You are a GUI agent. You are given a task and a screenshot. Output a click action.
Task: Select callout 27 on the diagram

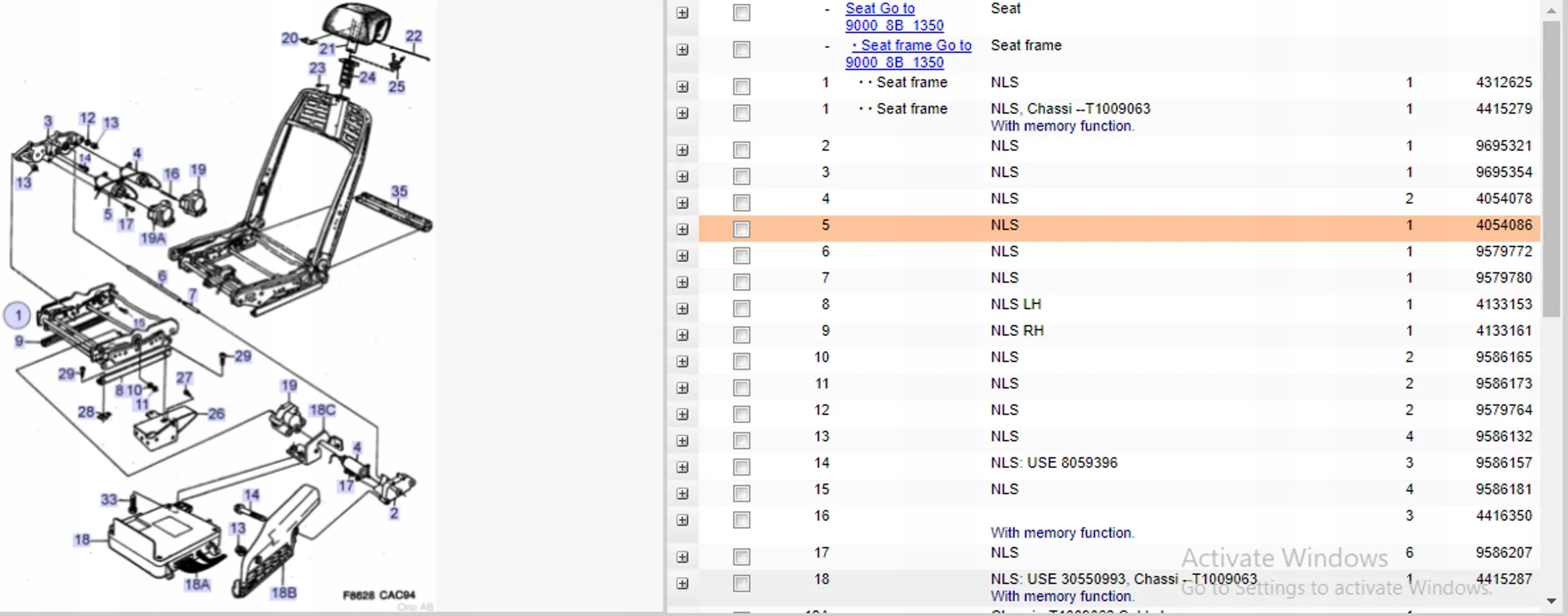pos(184,378)
